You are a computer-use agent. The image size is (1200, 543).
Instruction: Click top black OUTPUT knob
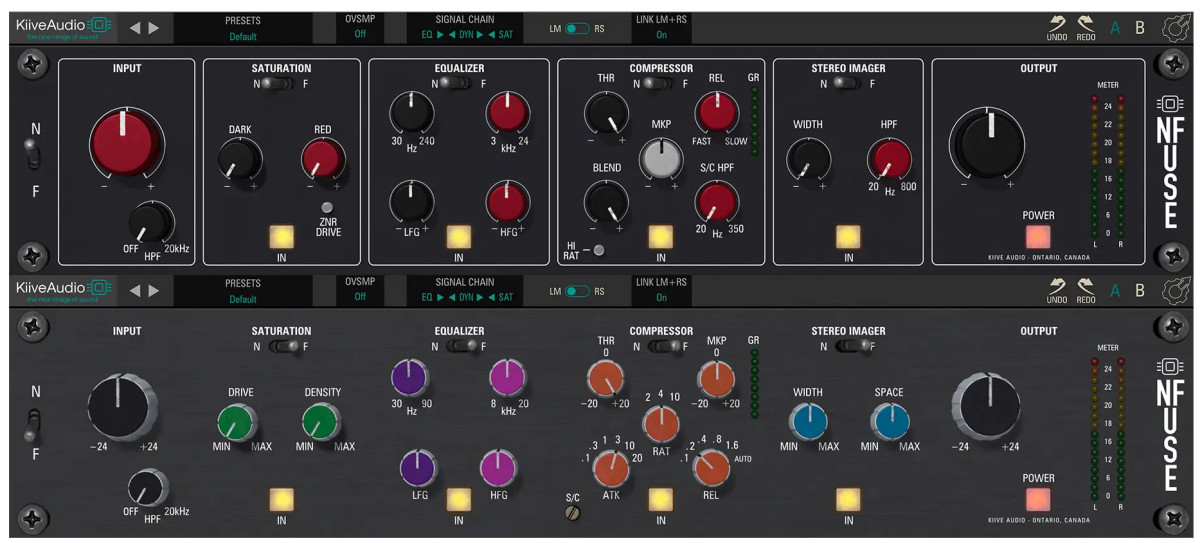point(986,141)
